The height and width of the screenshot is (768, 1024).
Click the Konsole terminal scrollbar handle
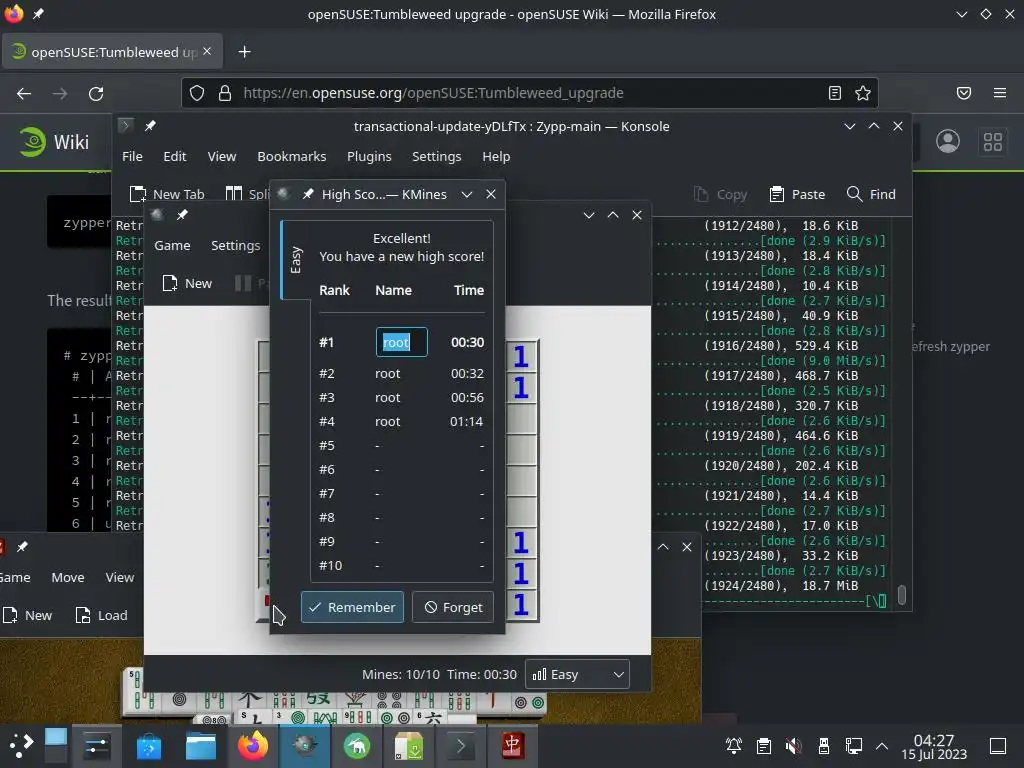click(x=902, y=595)
